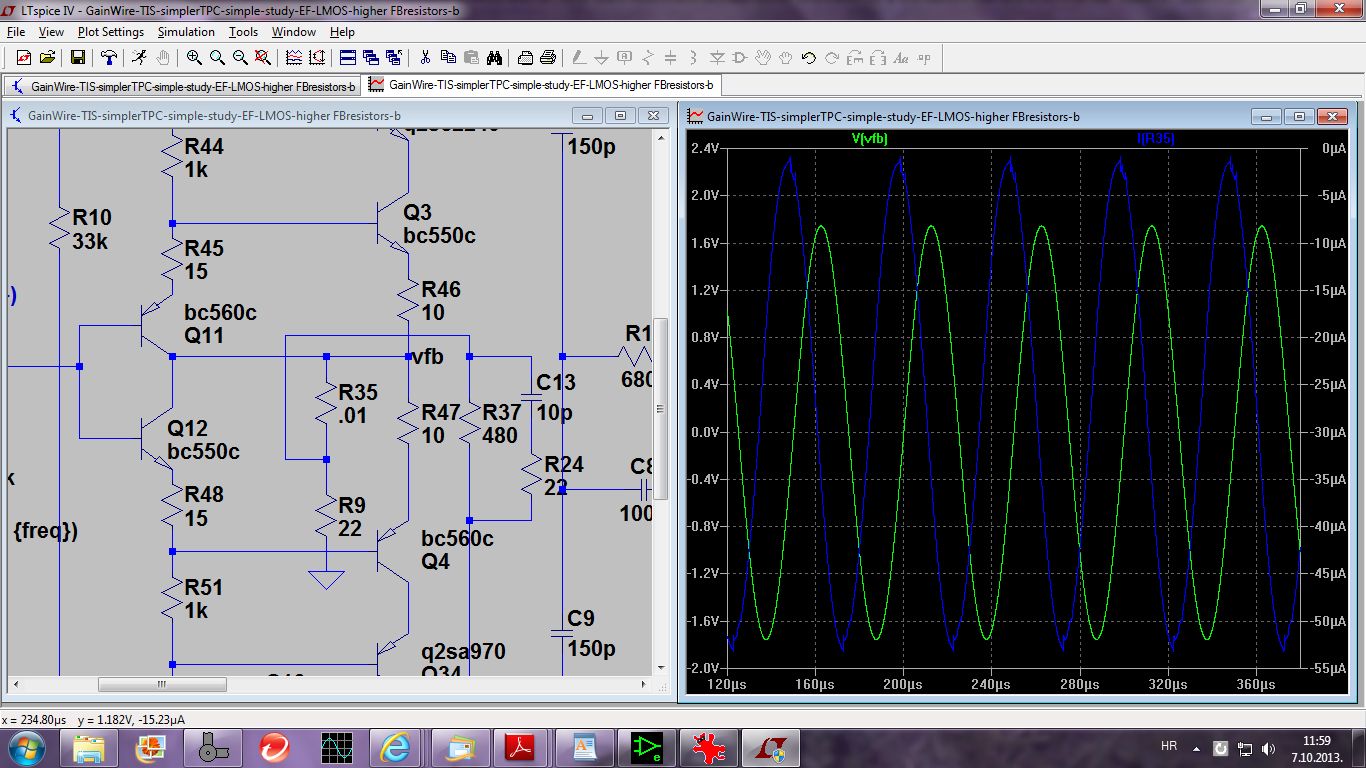The width and height of the screenshot is (1366, 768).
Task: Click the vfb net label in schematic
Action: pos(428,357)
